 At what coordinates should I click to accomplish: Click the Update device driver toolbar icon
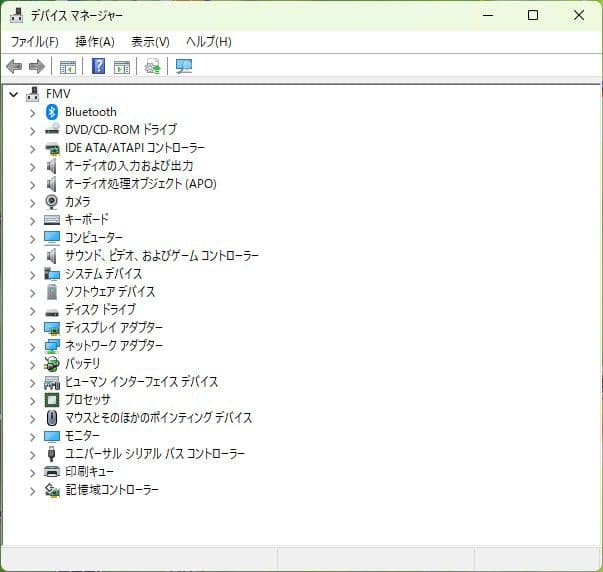click(x=153, y=67)
